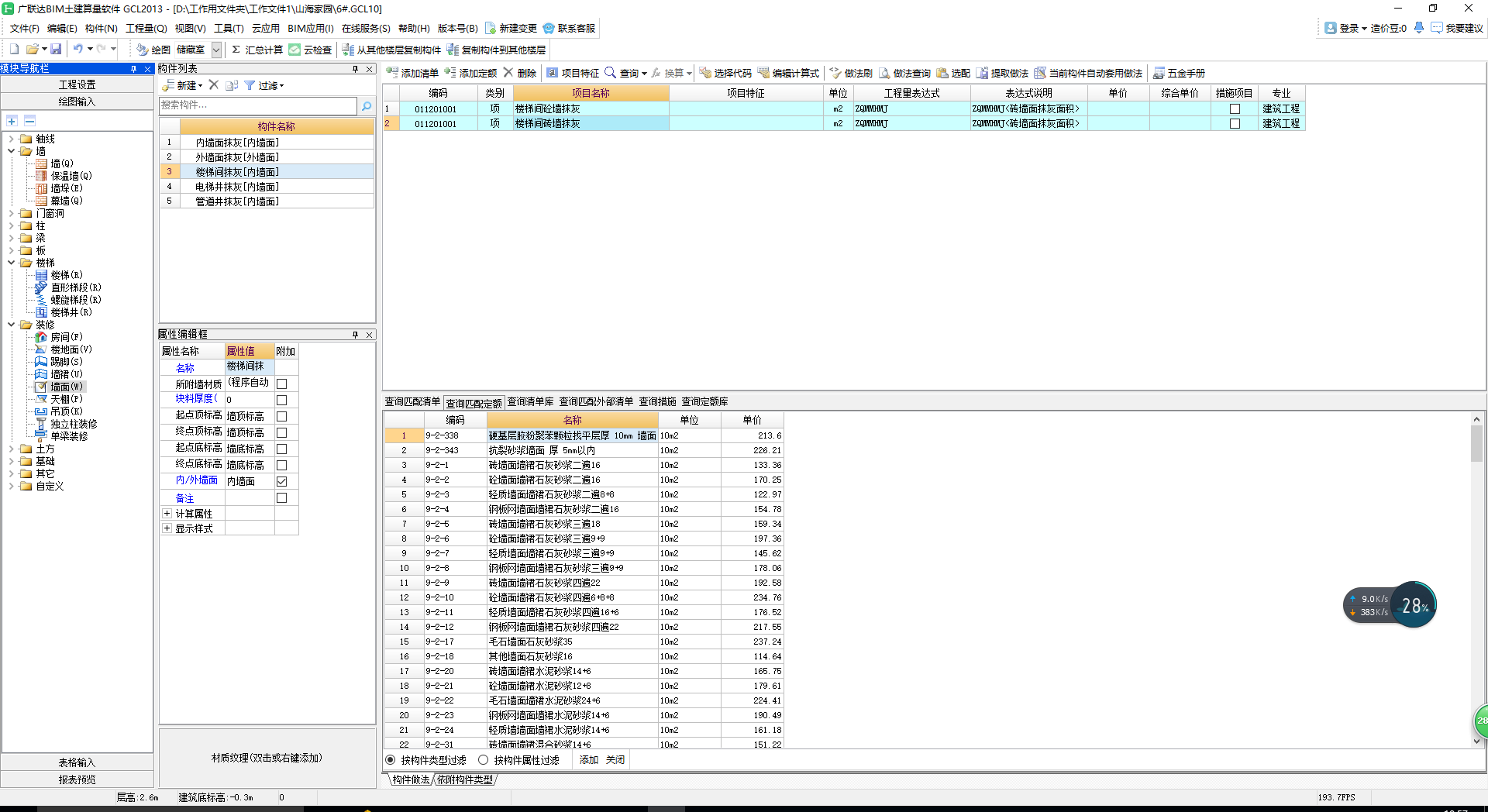Open 工程量(Q) menu
This screenshot has height=812, width=1488.
pos(146,29)
